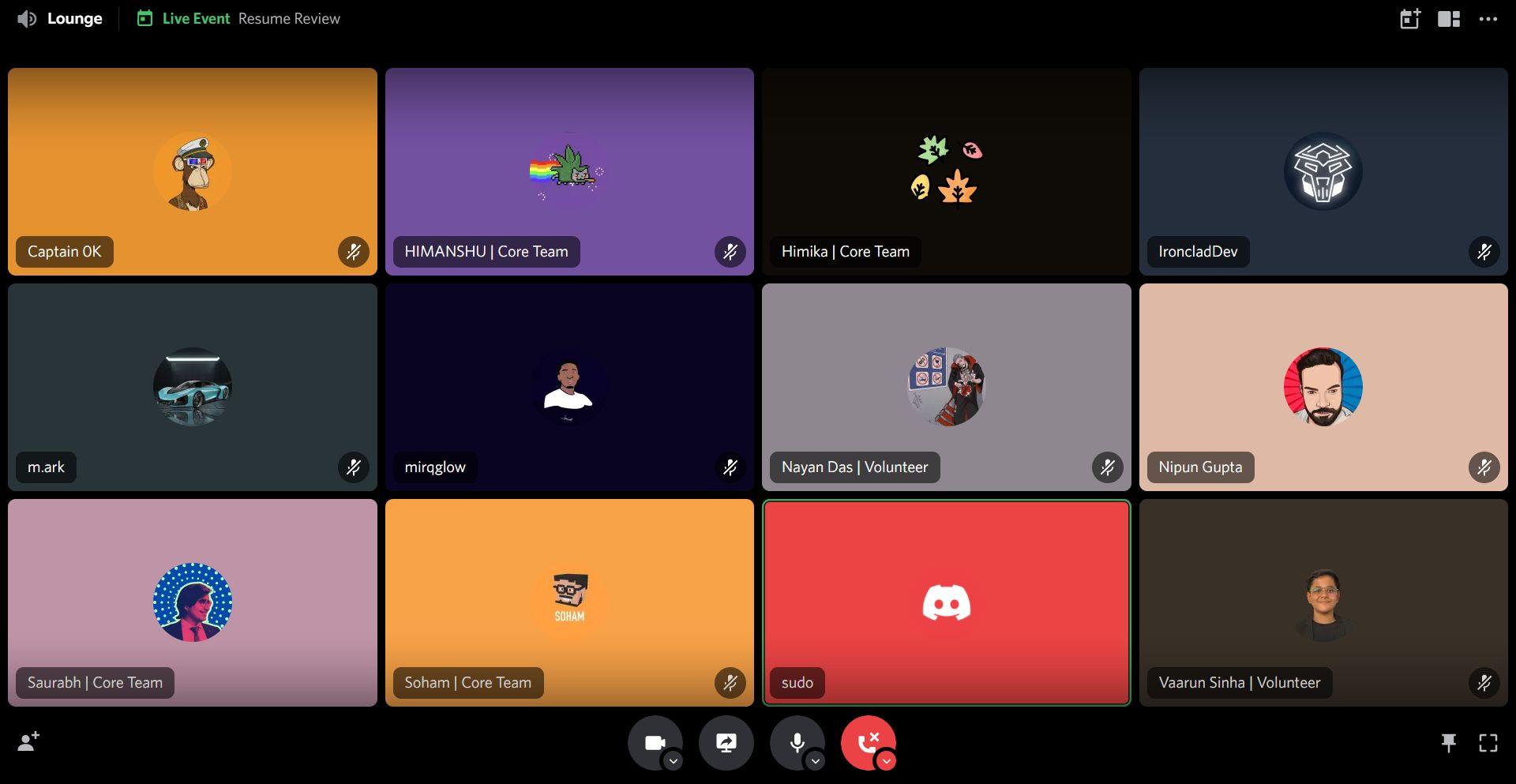Click the invite people icon bottom left
The width and height of the screenshot is (1516, 784).
pyautogui.click(x=28, y=741)
